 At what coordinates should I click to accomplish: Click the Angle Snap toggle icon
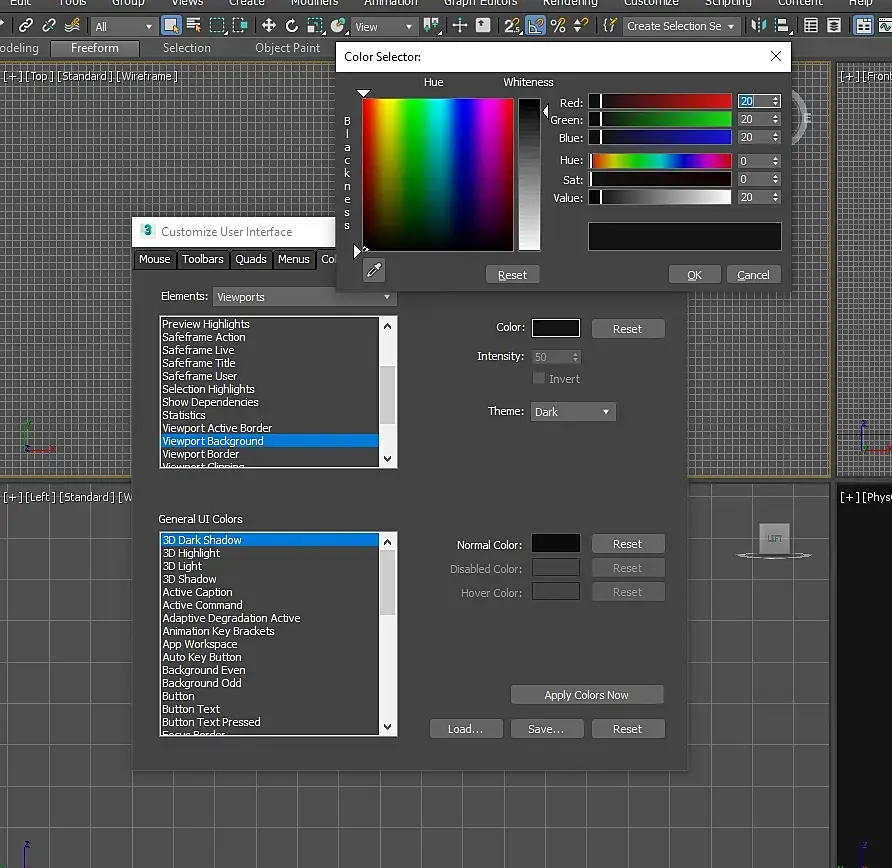535,26
